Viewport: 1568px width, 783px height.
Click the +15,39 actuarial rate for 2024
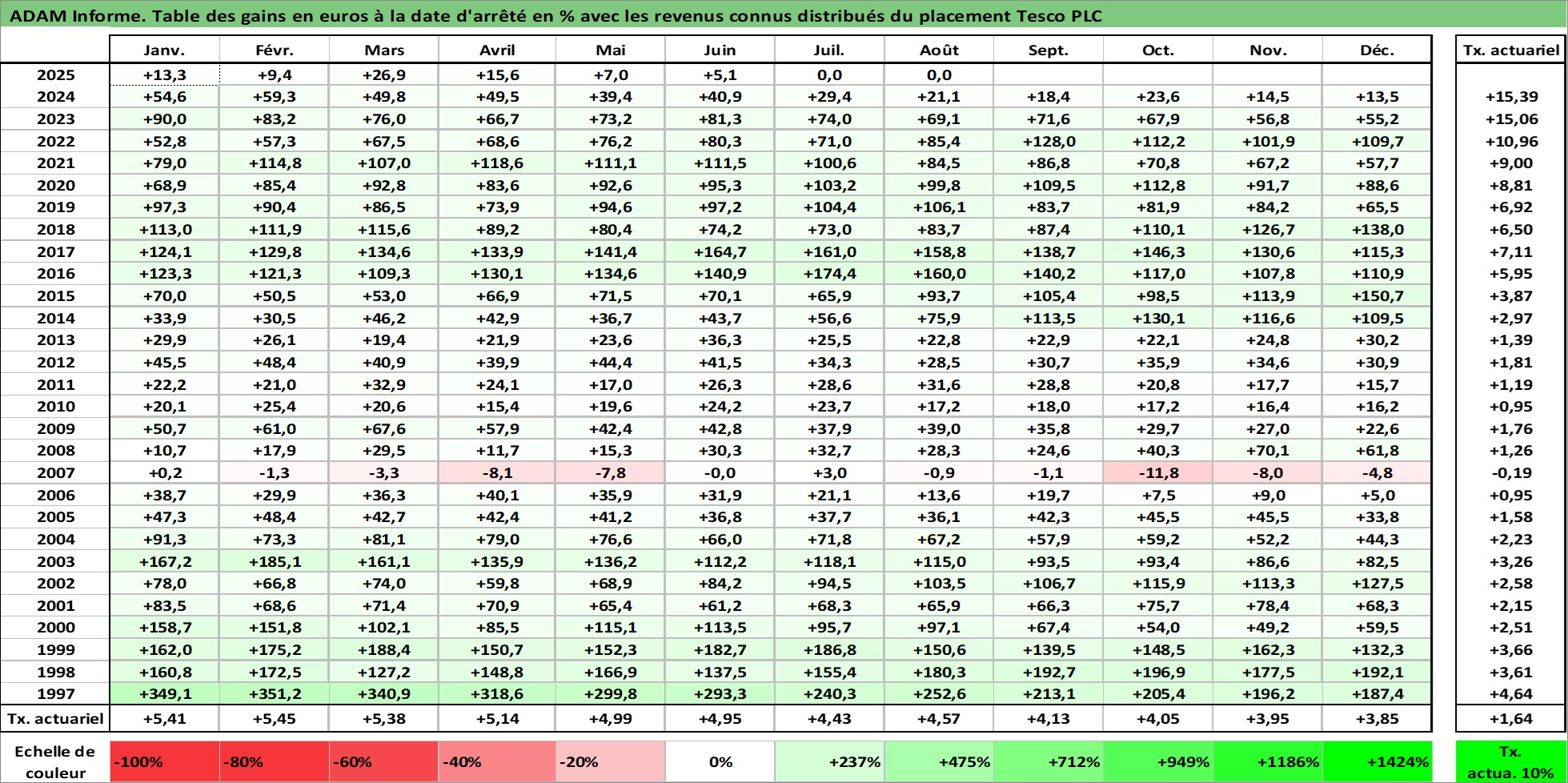(x=1510, y=97)
